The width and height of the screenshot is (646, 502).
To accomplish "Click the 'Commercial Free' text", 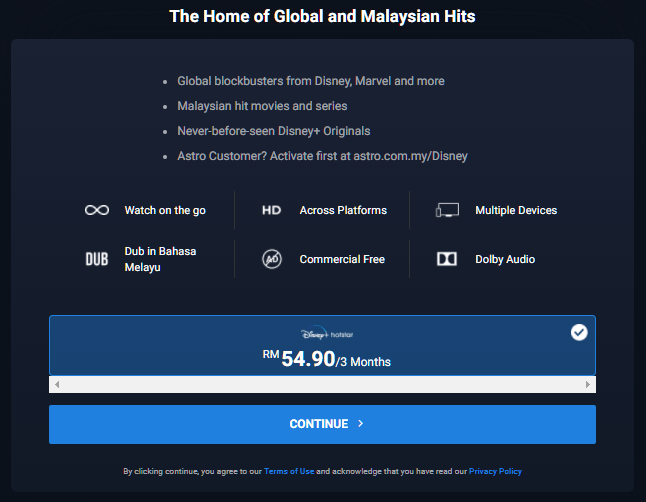I will tap(342, 259).
